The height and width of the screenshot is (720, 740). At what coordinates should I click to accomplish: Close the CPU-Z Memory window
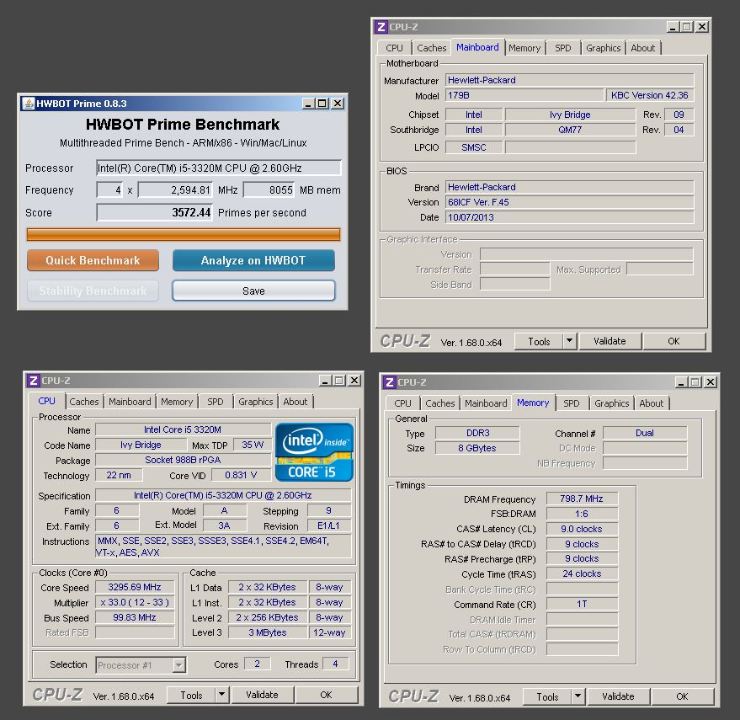[710, 382]
